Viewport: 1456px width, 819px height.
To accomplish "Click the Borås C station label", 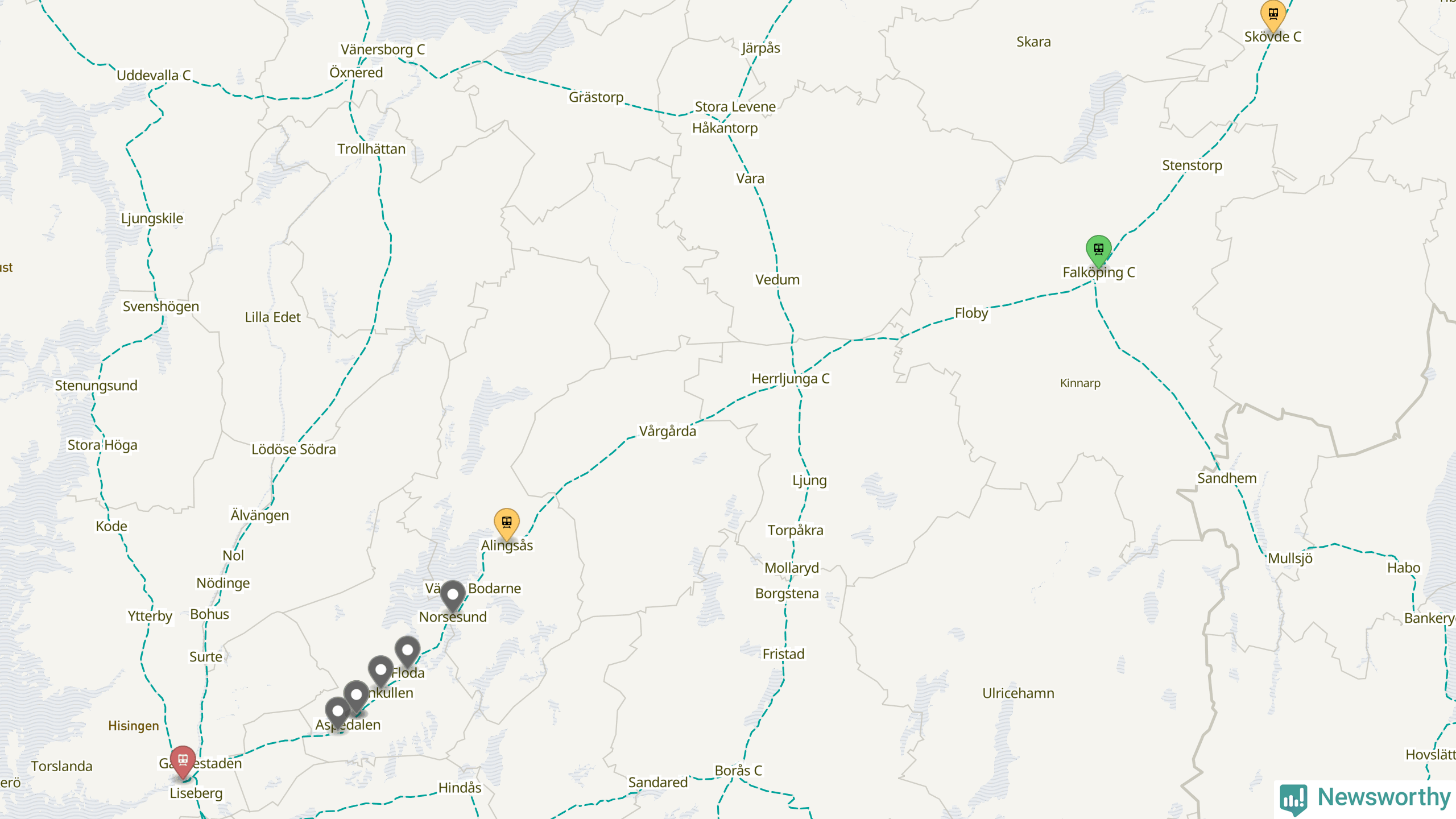I will tap(738, 771).
